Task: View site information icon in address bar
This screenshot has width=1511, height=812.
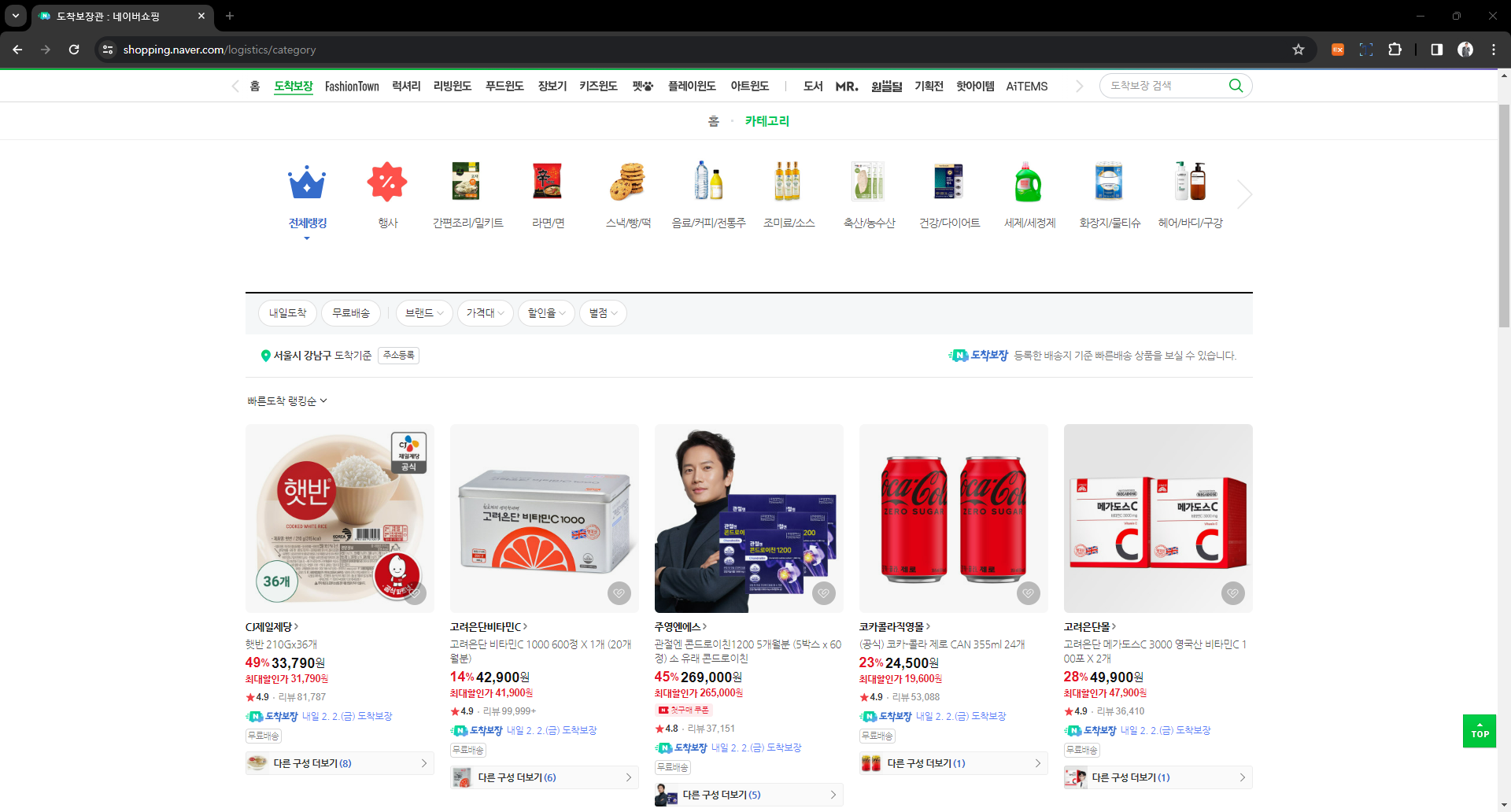Action: point(108,50)
